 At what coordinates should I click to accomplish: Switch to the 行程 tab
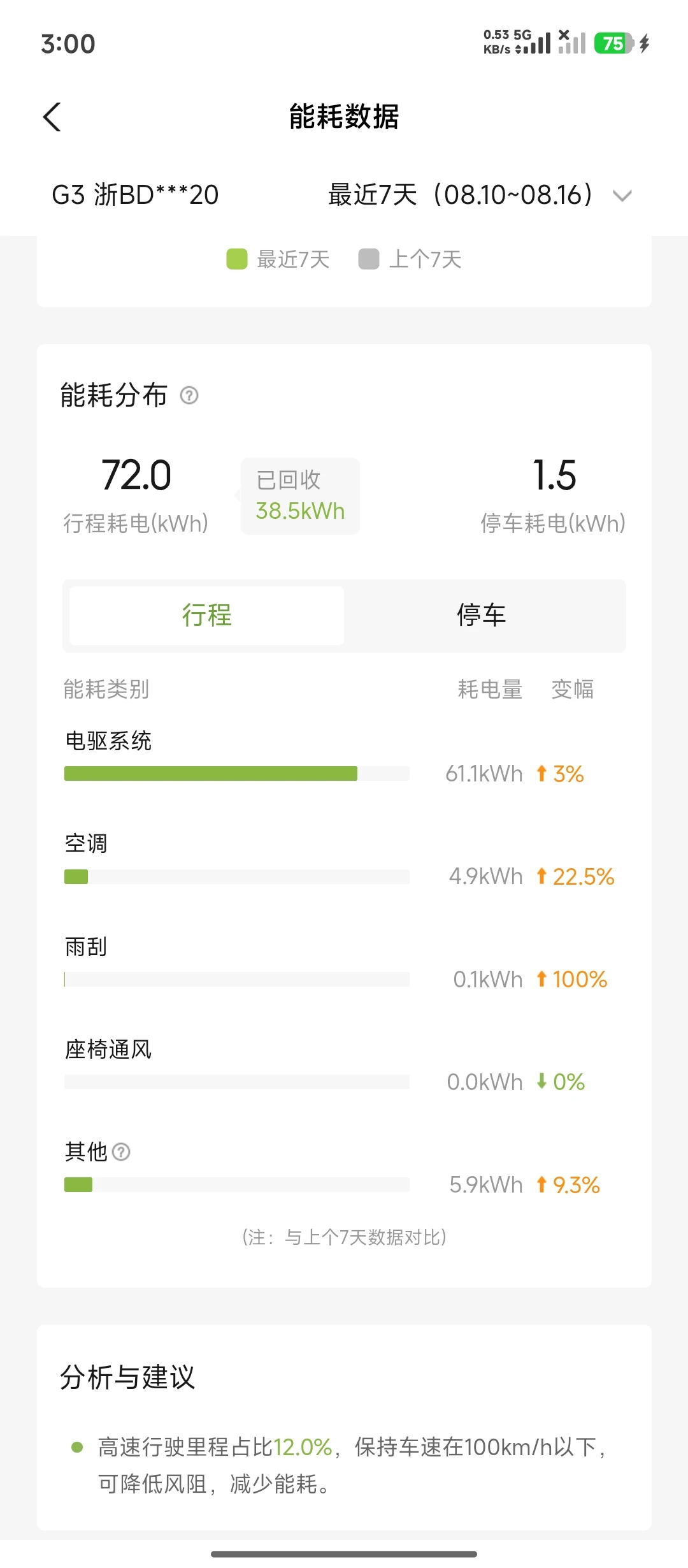pyautogui.click(x=207, y=616)
